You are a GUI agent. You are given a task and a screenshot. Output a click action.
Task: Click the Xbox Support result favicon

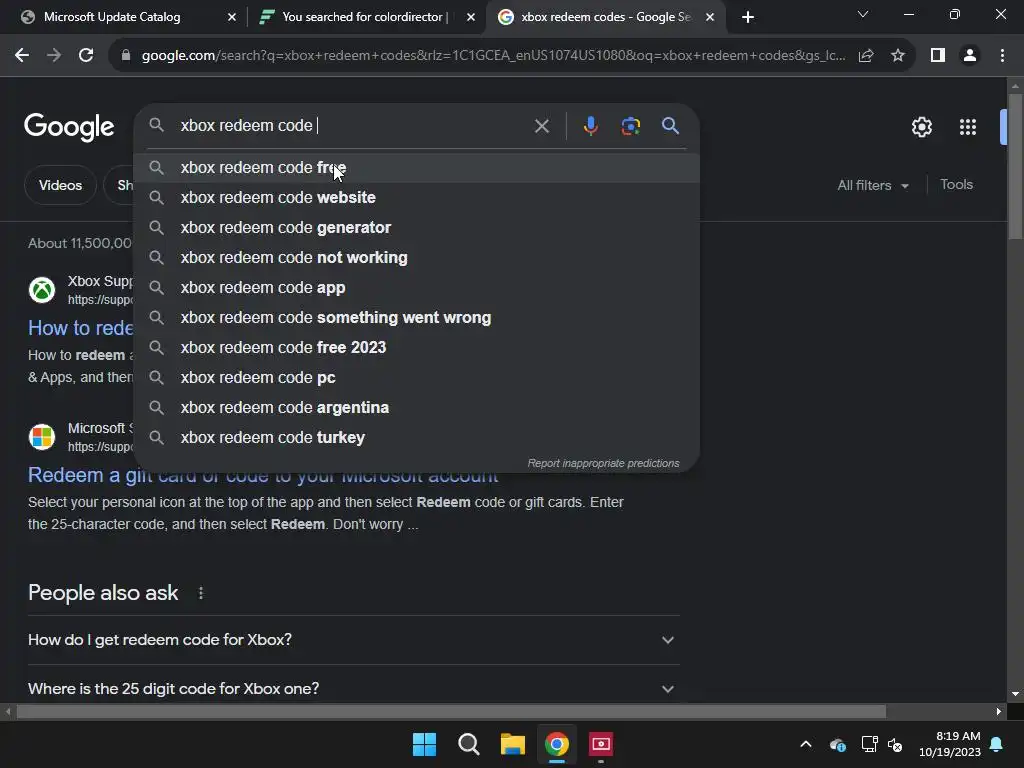pos(42,290)
